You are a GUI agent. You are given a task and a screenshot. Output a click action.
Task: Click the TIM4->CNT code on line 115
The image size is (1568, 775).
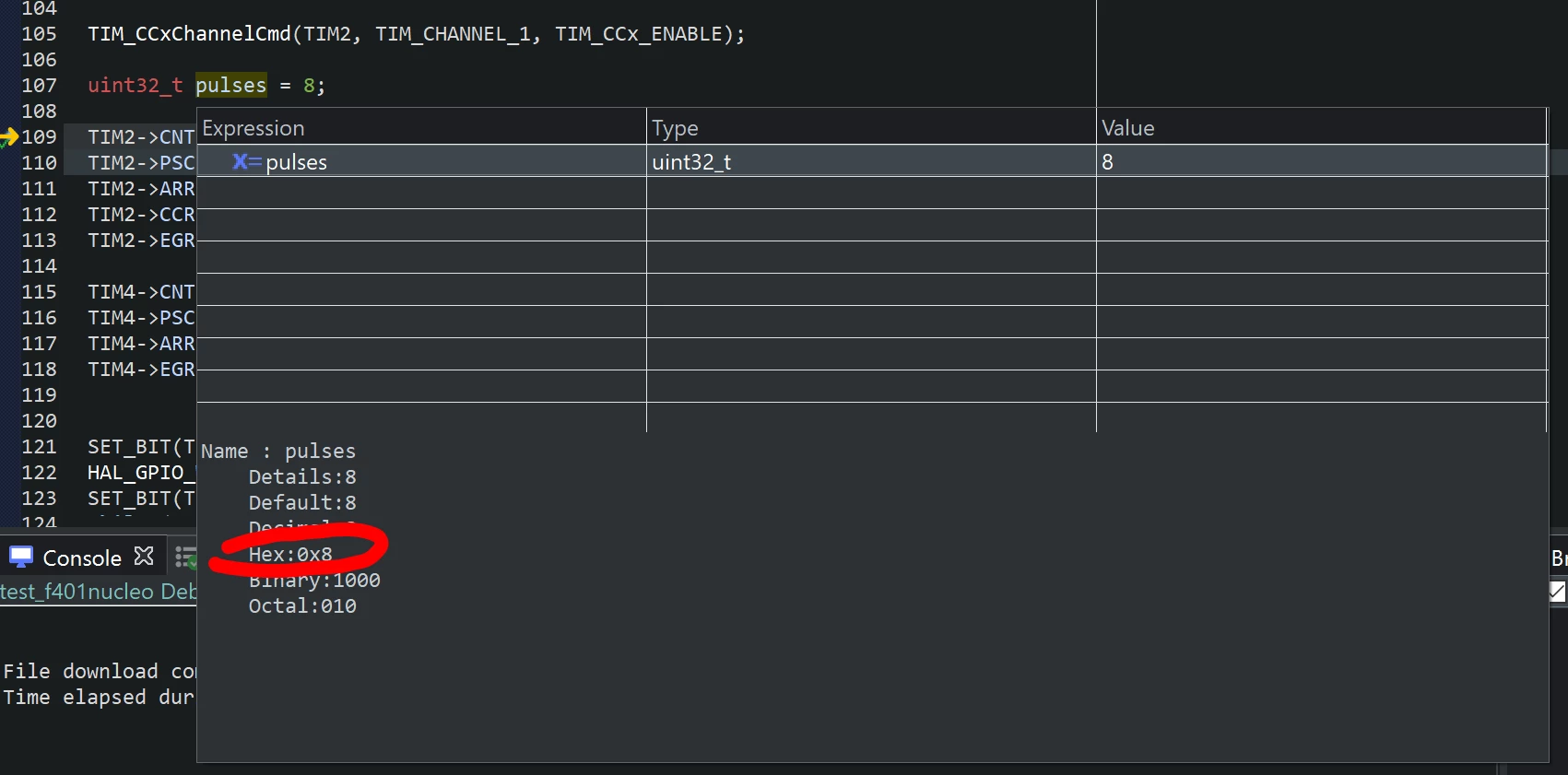[141, 292]
